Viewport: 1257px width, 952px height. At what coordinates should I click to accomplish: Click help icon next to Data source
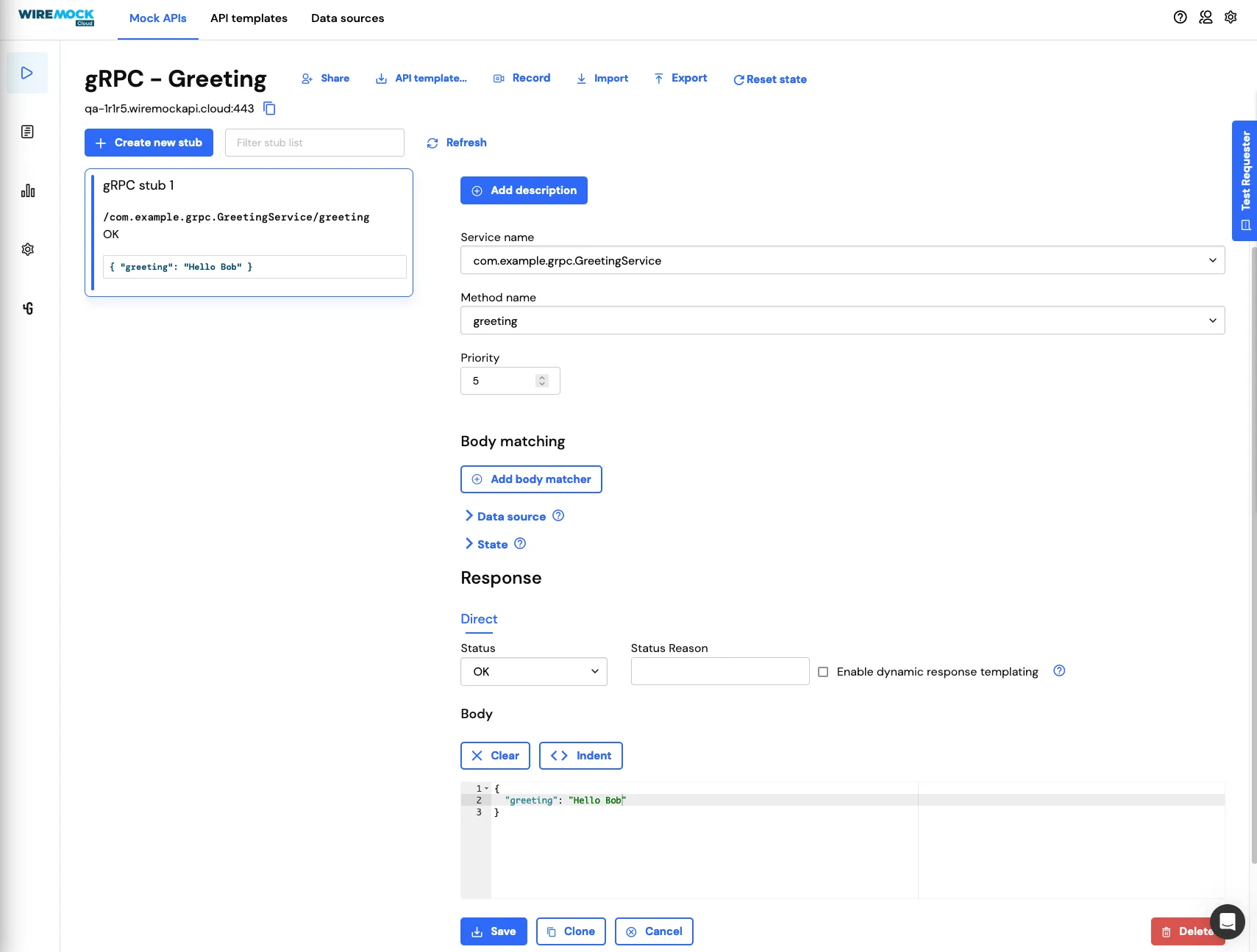coord(558,515)
